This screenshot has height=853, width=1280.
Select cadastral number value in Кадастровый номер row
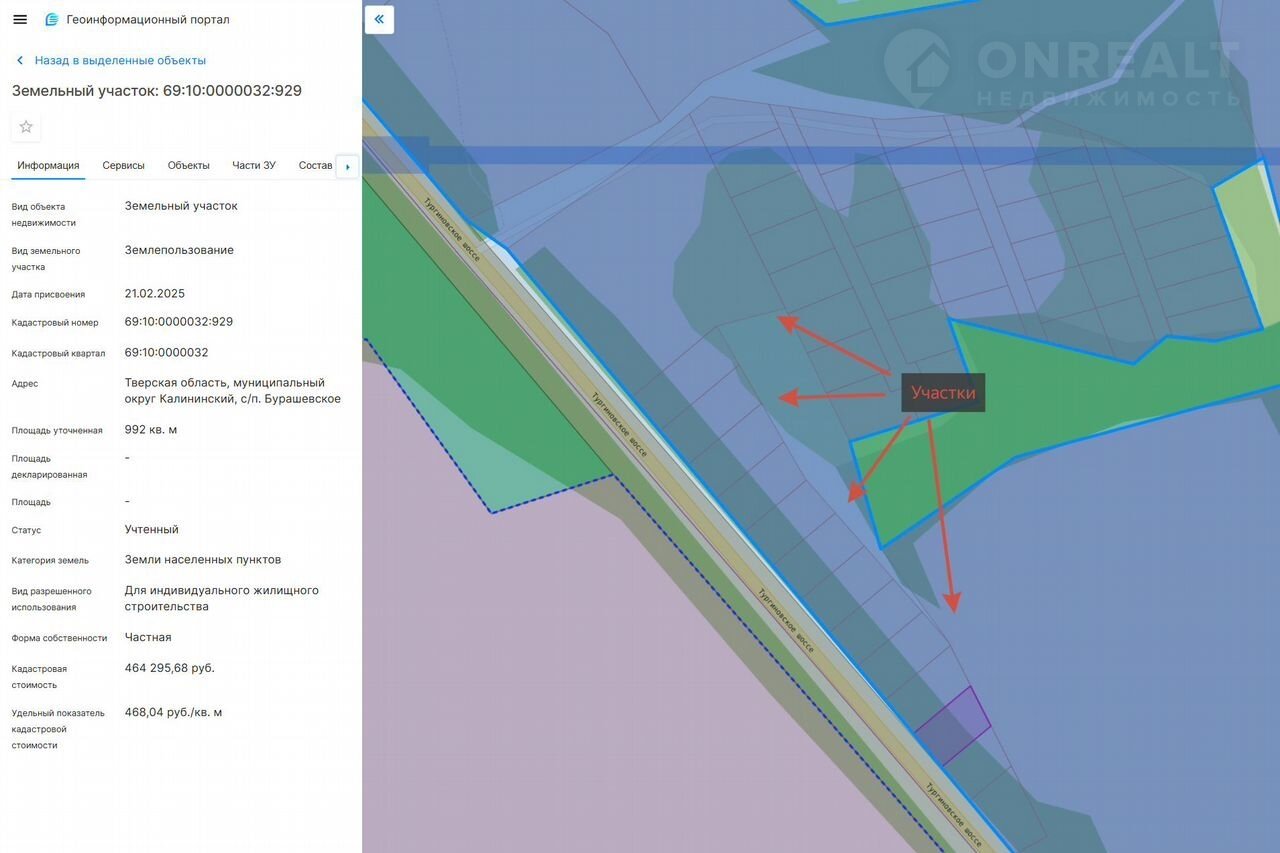click(179, 322)
